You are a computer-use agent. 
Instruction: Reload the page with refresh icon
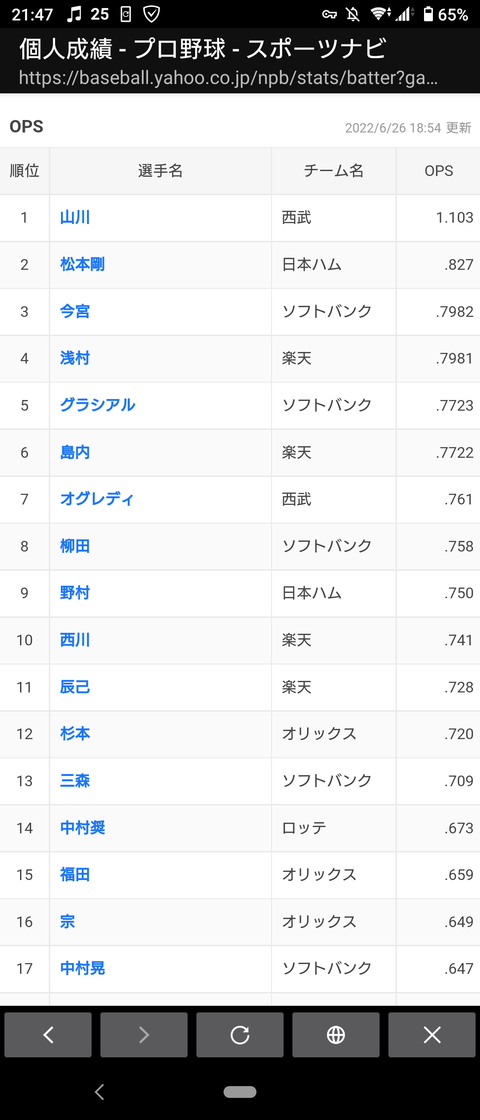pos(240,1034)
